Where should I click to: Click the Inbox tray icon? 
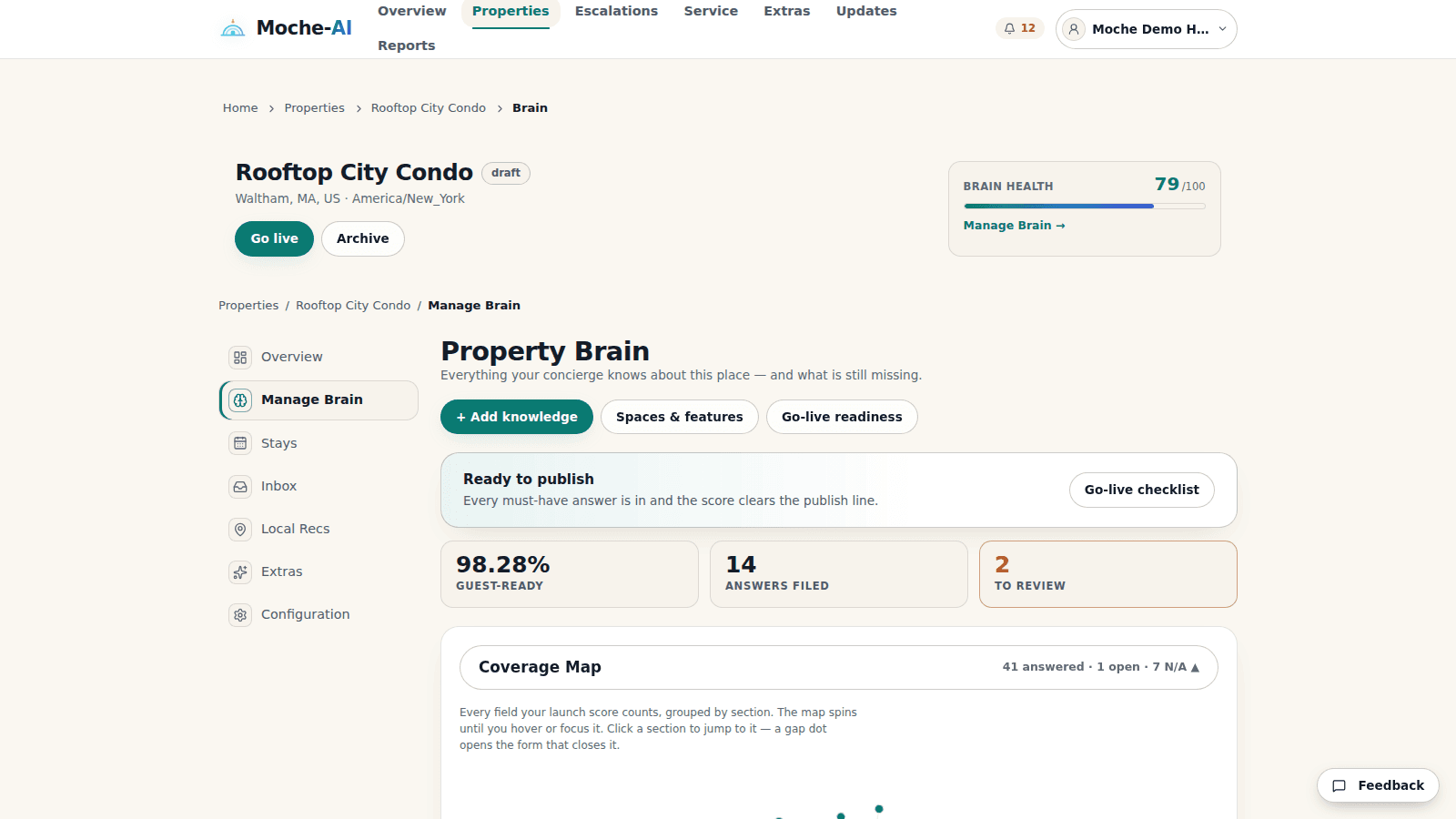(240, 487)
